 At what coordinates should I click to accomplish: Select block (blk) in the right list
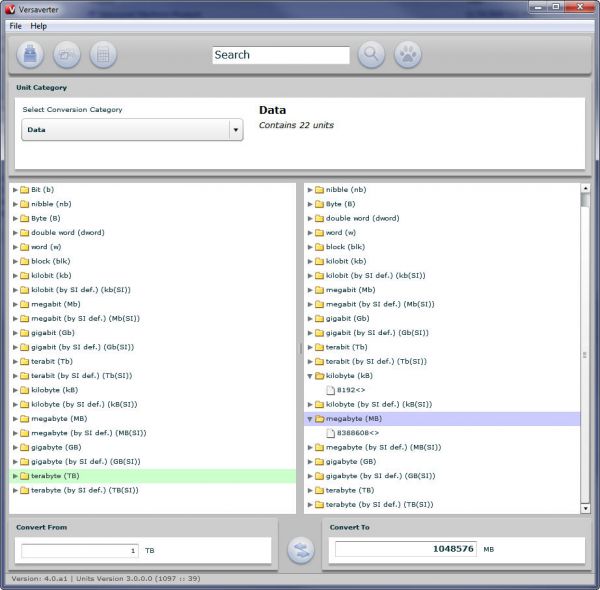click(x=345, y=247)
